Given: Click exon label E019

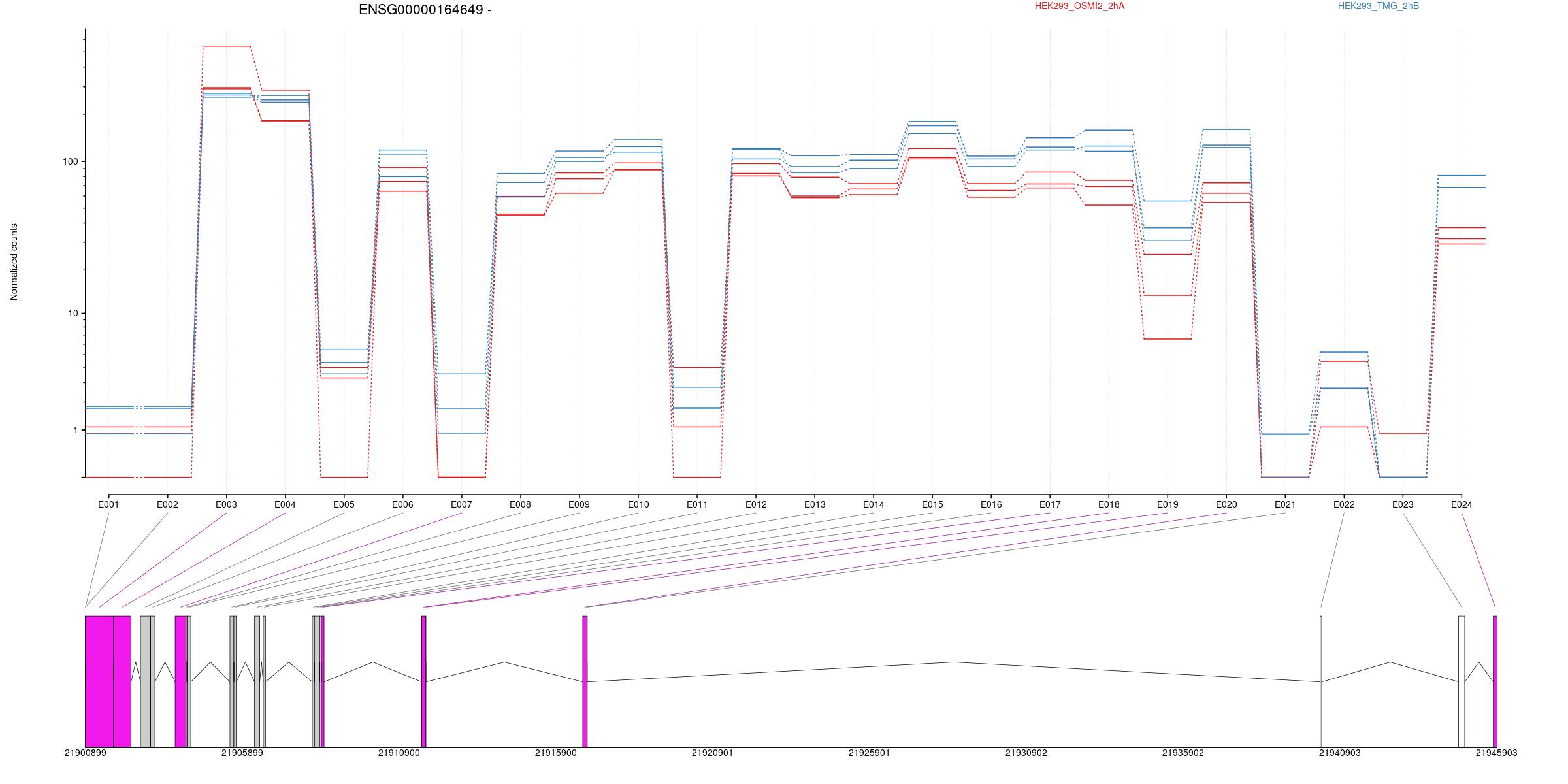Looking at the screenshot, I should 1168,504.
